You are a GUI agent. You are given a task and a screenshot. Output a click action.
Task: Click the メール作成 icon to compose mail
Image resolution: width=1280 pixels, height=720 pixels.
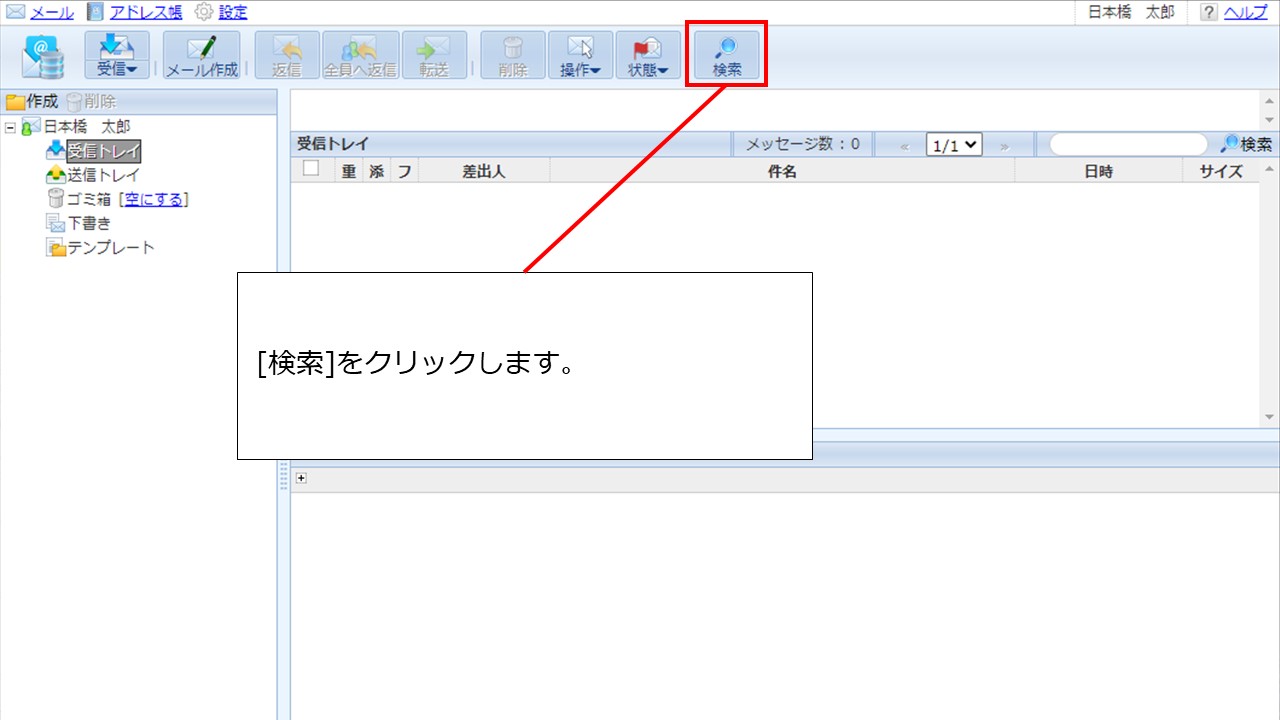200,54
